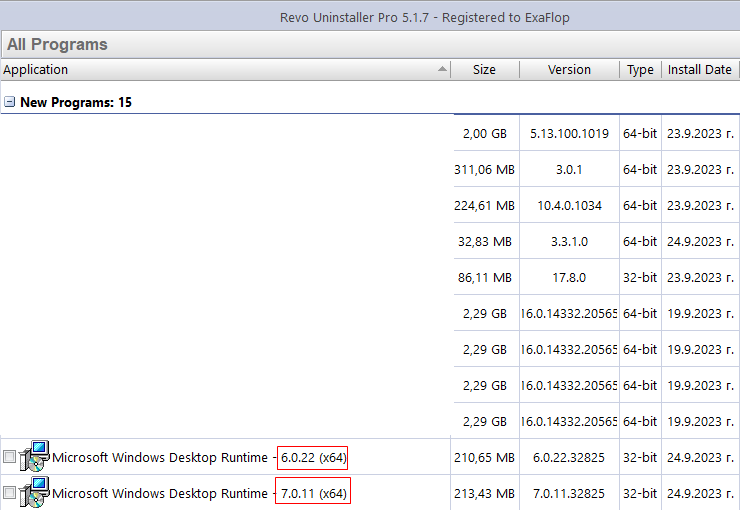Sort by Size column header
Image resolution: width=740 pixels, height=510 pixels.
[x=485, y=70]
